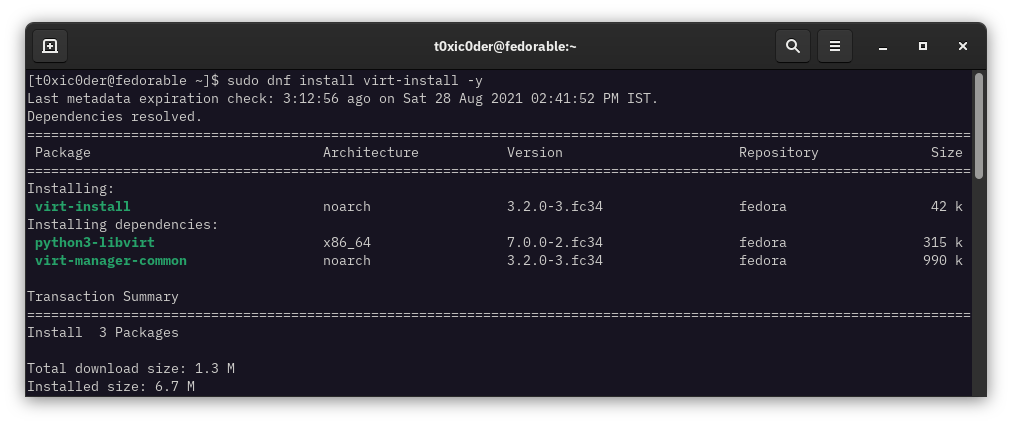The image size is (1012, 425).
Task: Click the empty scrollbar track below the thumb
Action: 978,287
